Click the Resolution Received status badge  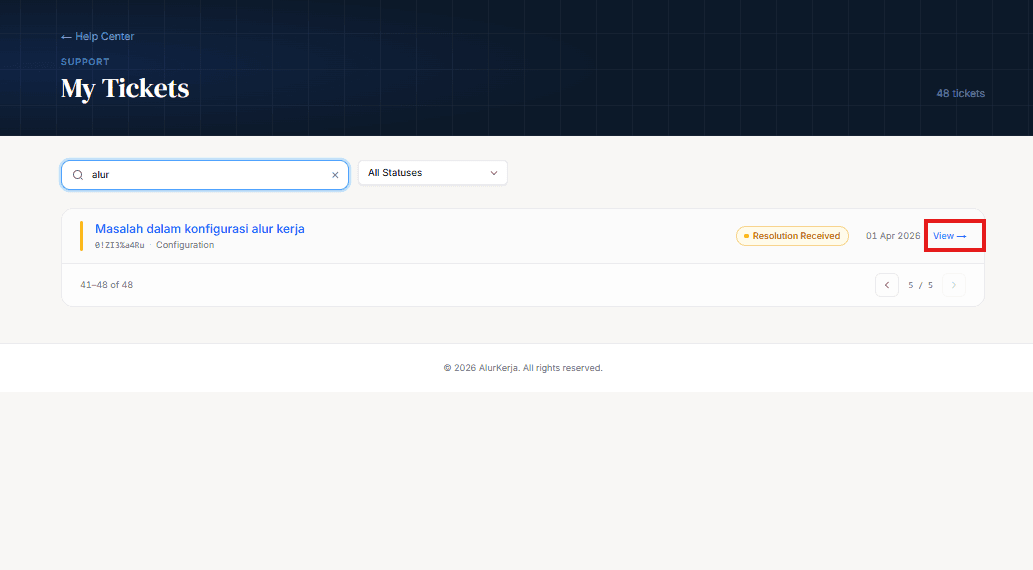click(x=793, y=236)
